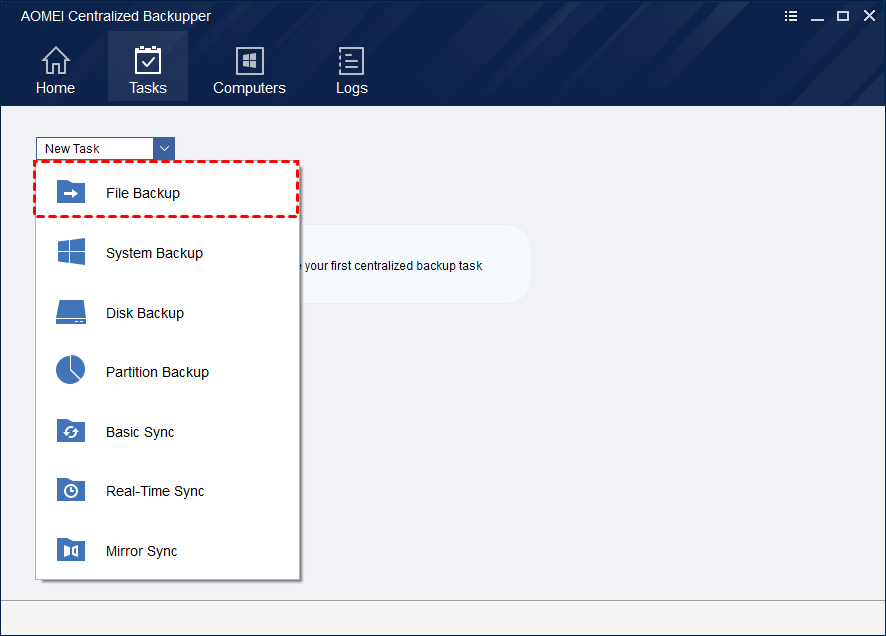This screenshot has width=886, height=636.
Task: Click the Partition Backup pie icon
Action: pos(71,370)
